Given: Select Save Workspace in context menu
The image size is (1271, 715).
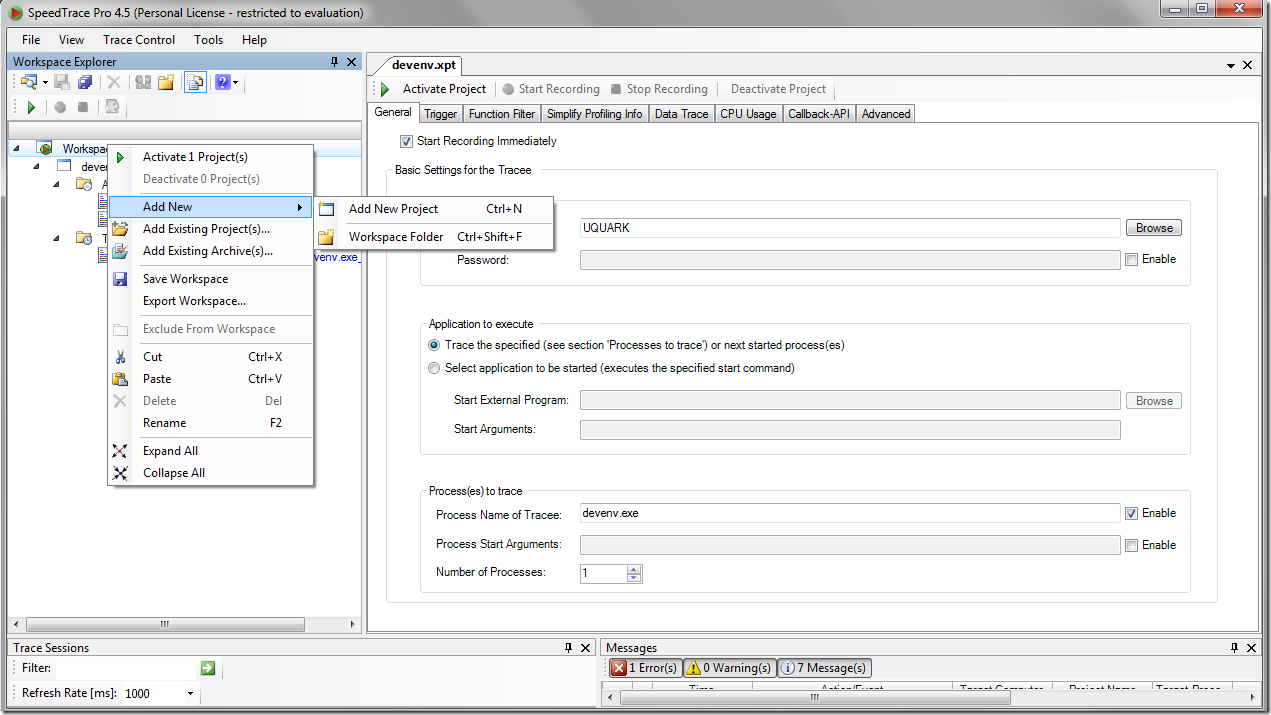Looking at the screenshot, I should tap(210, 279).
